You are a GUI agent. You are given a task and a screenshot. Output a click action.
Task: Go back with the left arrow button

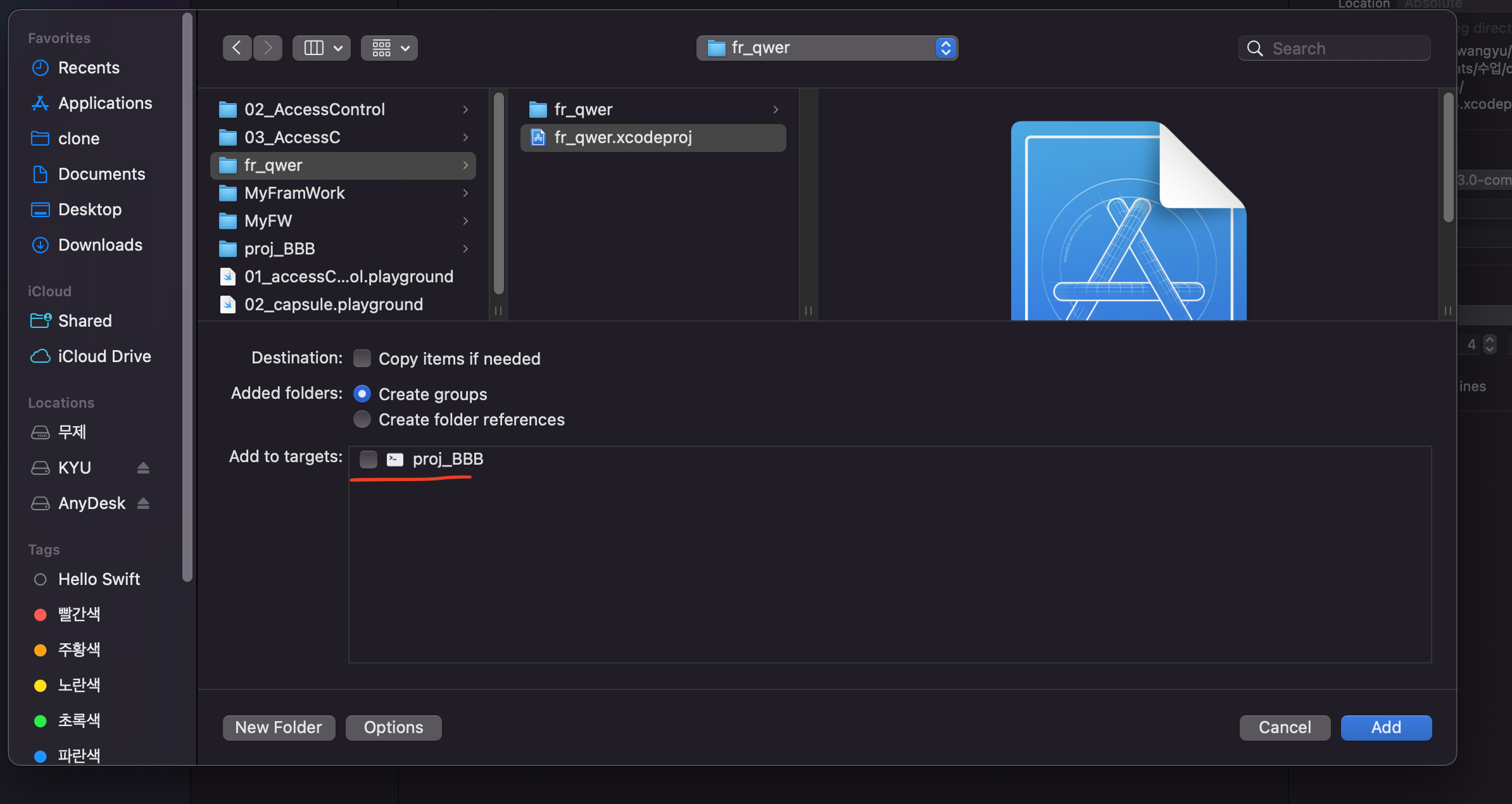[237, 48]
